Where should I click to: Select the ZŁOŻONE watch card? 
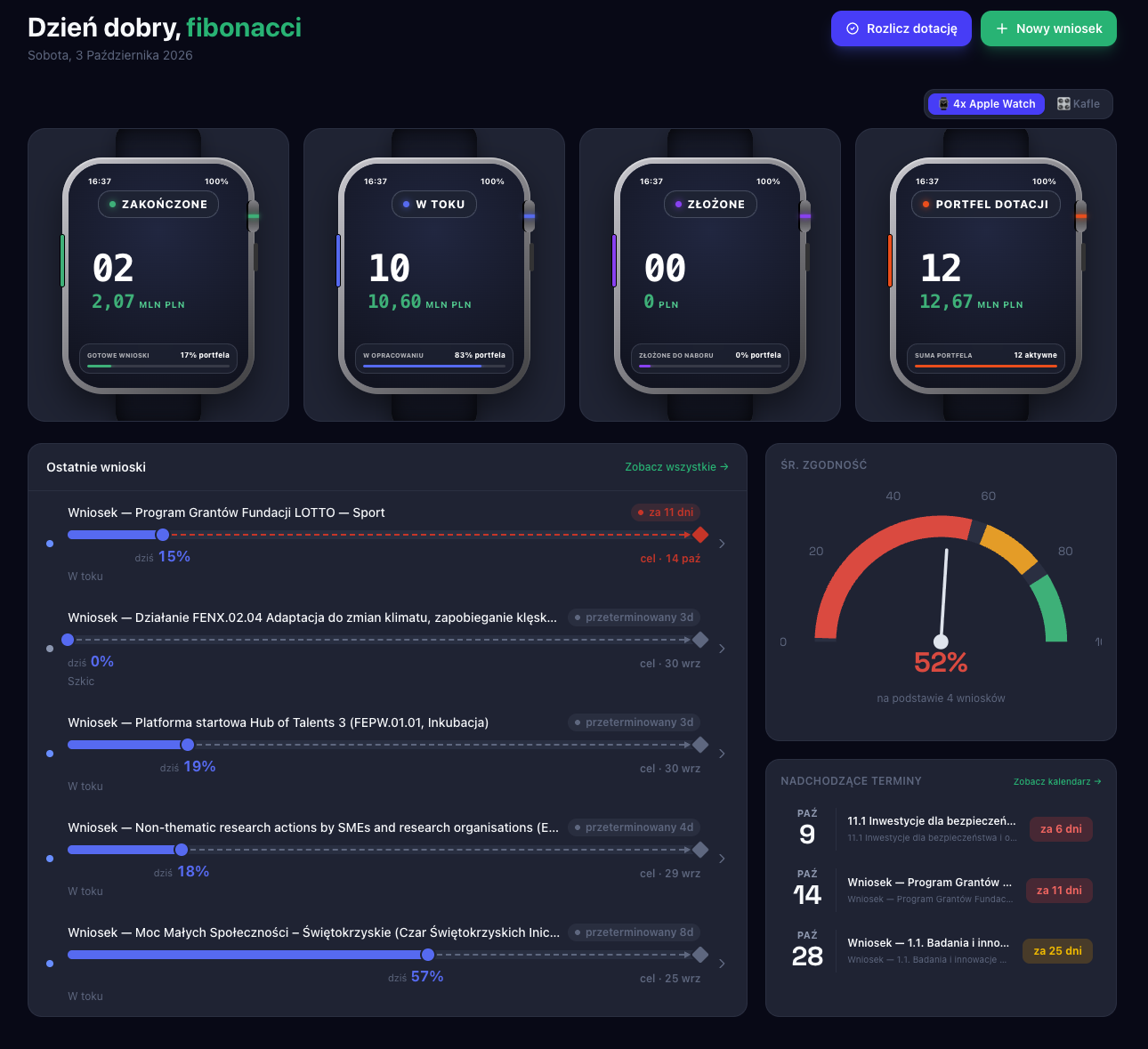710,275
